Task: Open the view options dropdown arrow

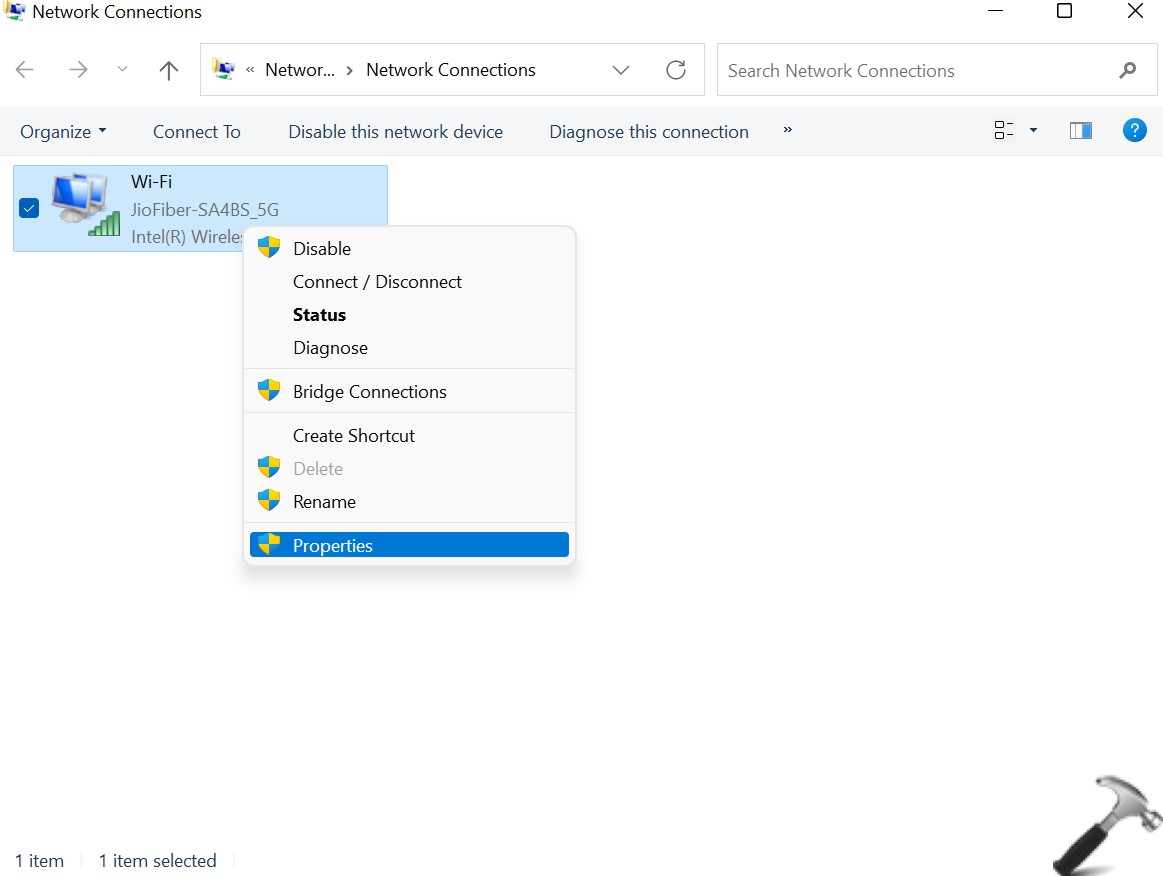Action: (x=1033, y=131)
